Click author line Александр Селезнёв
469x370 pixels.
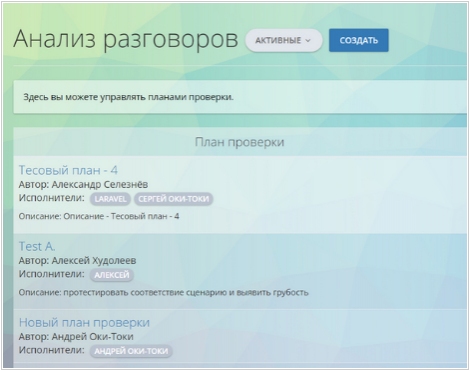pyautogui.click(x=83, y=184)
